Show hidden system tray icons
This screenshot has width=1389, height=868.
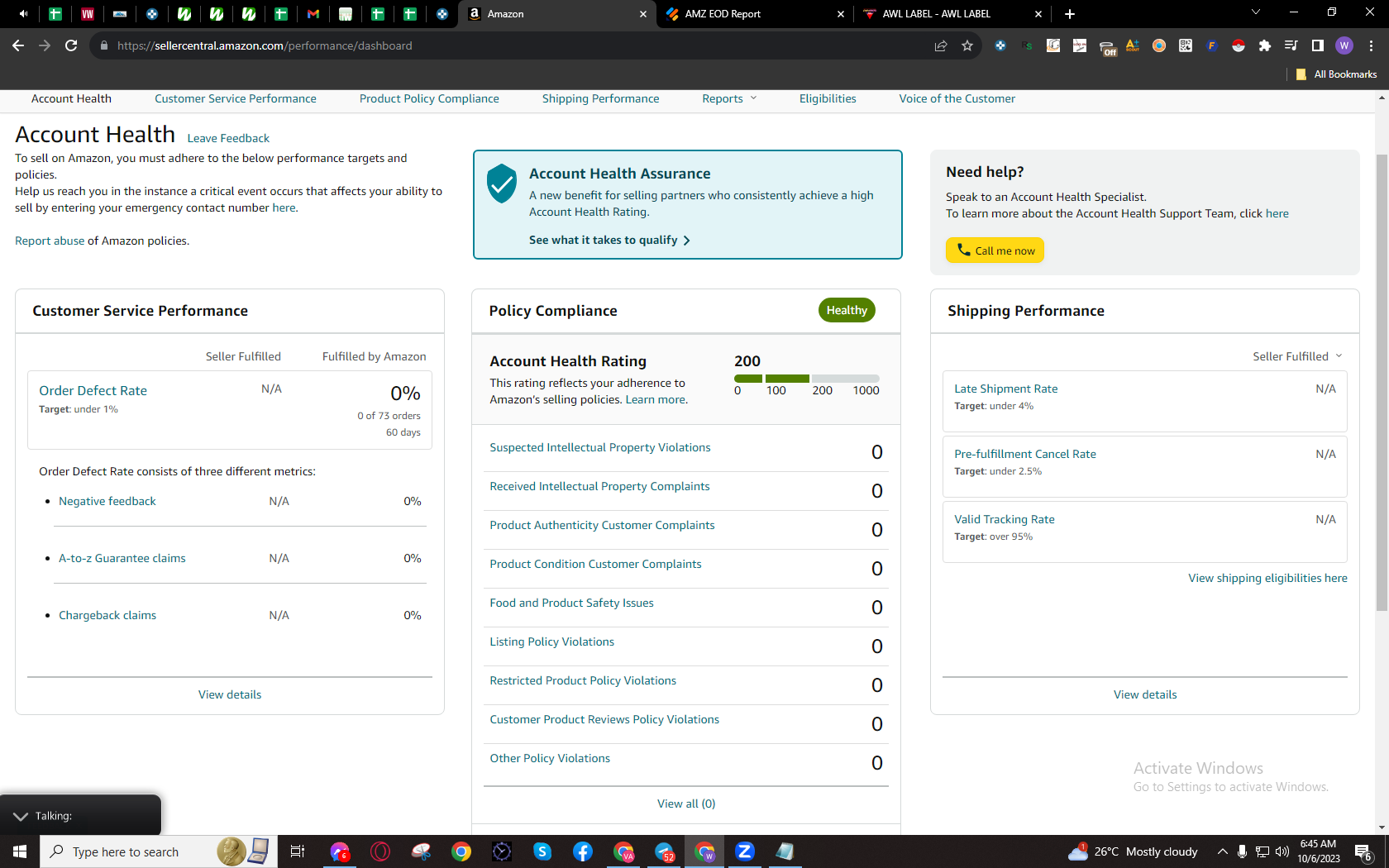tap(1222, 851)
